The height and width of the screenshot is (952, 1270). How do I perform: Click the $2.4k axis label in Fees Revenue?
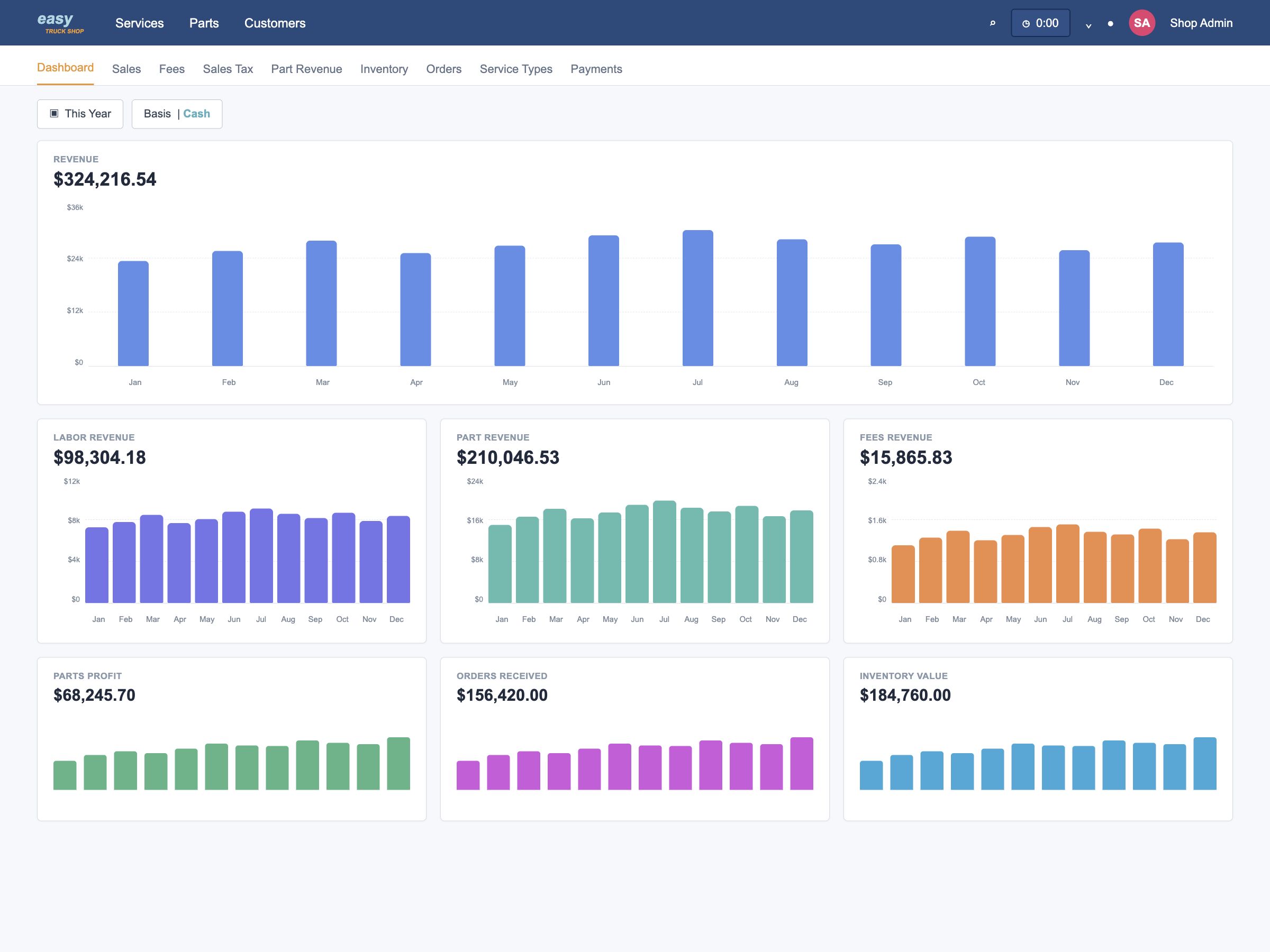[877, 481]
